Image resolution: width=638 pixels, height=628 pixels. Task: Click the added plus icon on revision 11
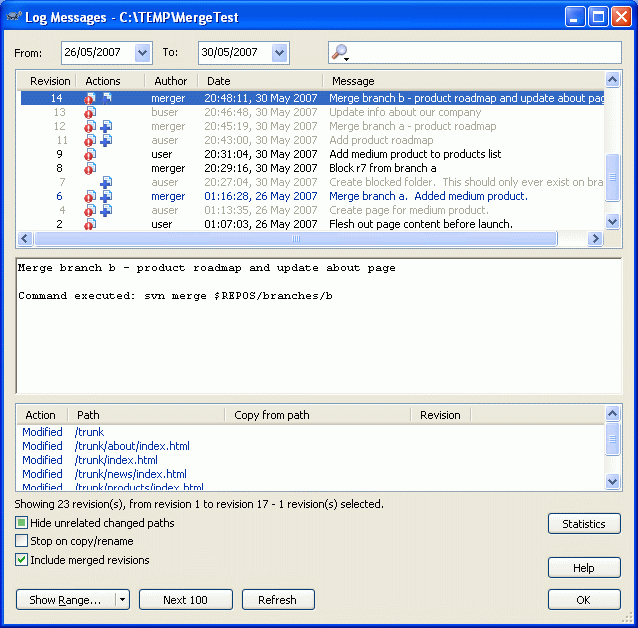coord(106,140)
